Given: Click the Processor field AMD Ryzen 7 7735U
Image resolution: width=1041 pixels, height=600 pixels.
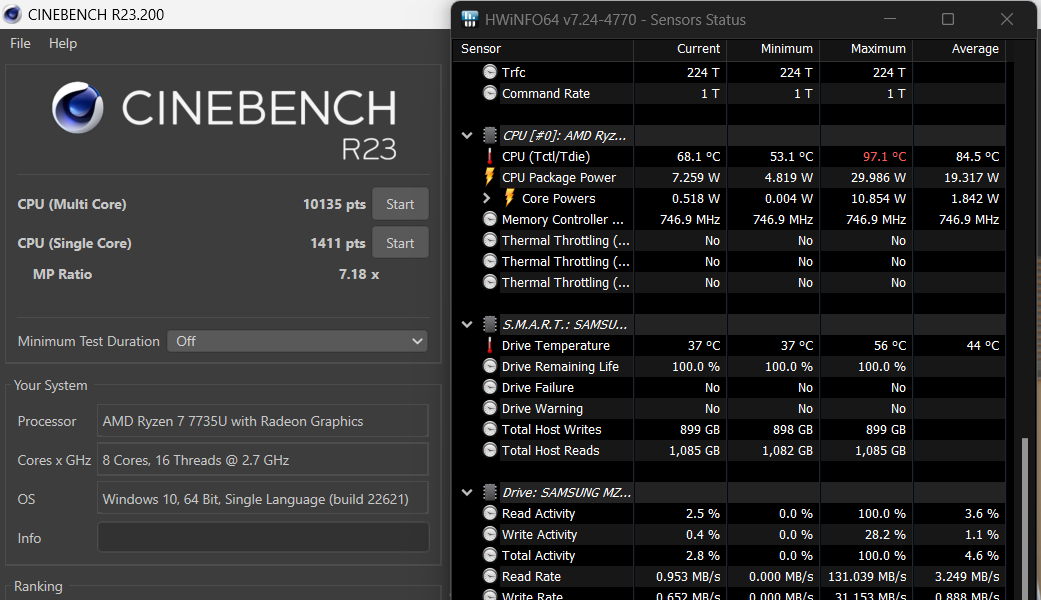Looking at the screenshot, I should click(x=263, y=421).
